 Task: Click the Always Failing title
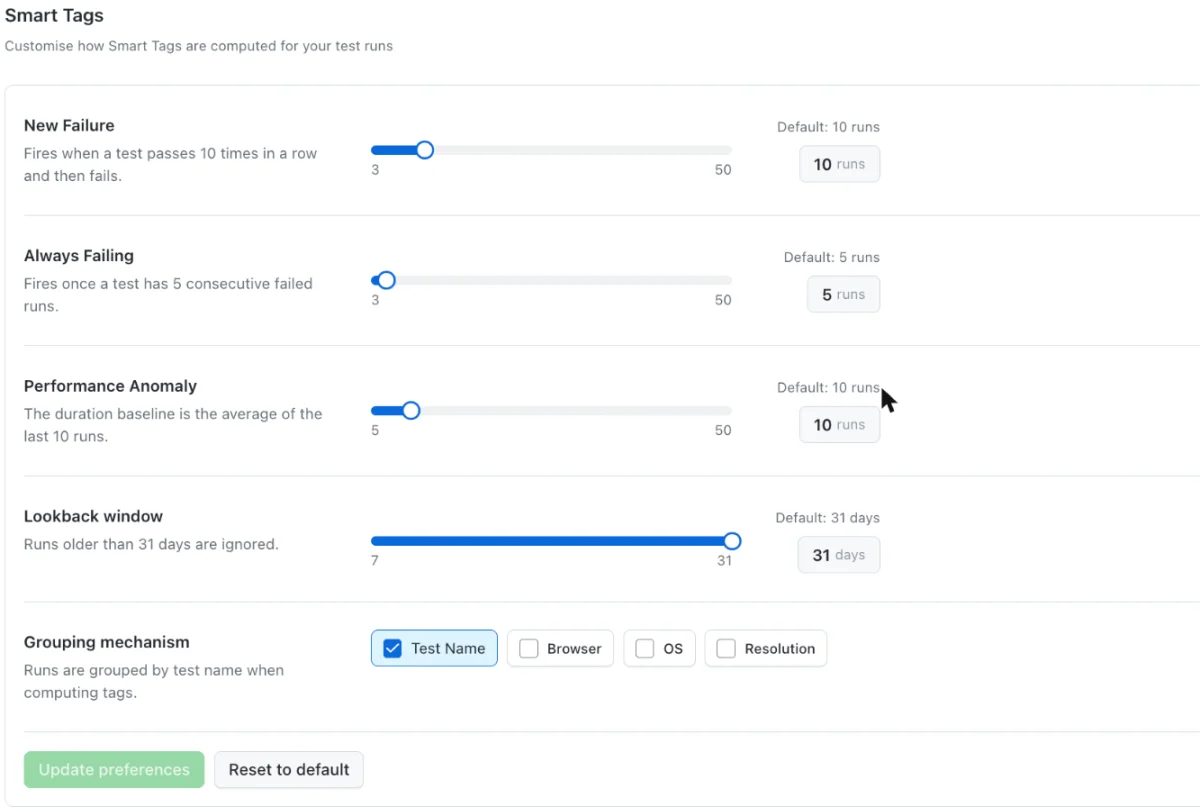79,255
